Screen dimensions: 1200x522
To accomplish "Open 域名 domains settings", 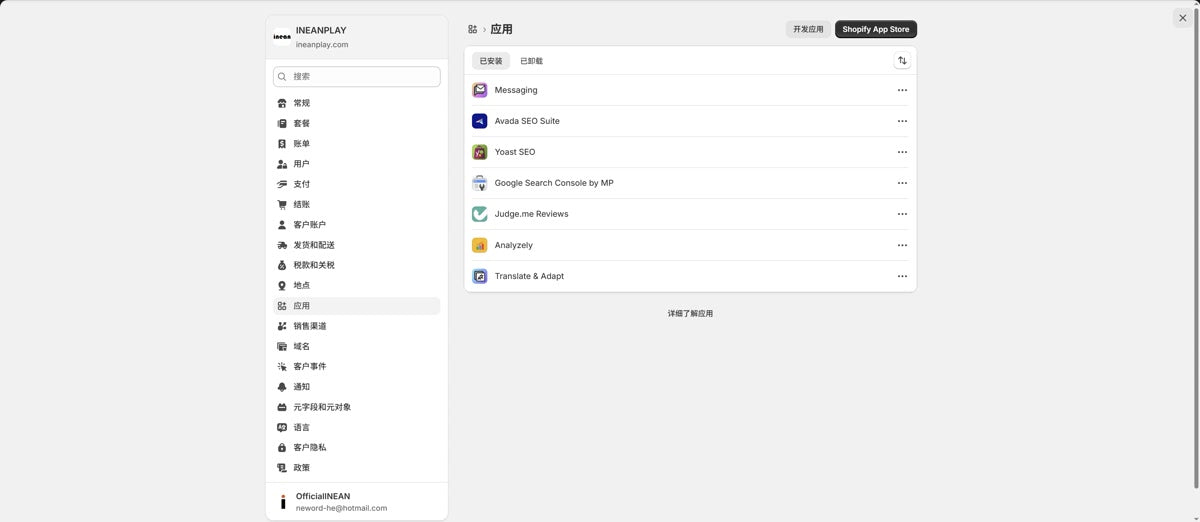I will click(357, 346).
